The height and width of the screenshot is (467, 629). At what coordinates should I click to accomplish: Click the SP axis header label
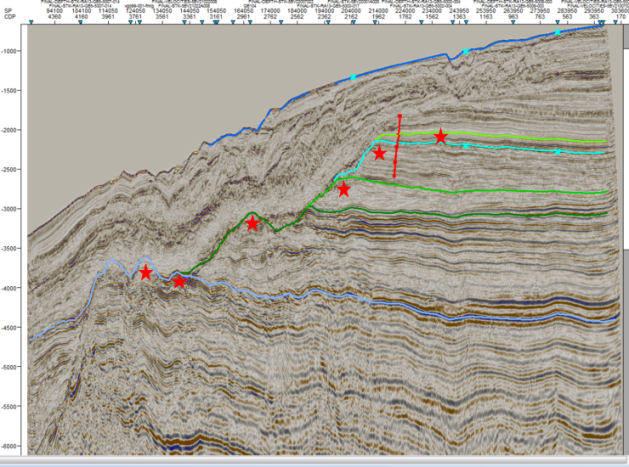pyautogui.click(x=8, y=10)
